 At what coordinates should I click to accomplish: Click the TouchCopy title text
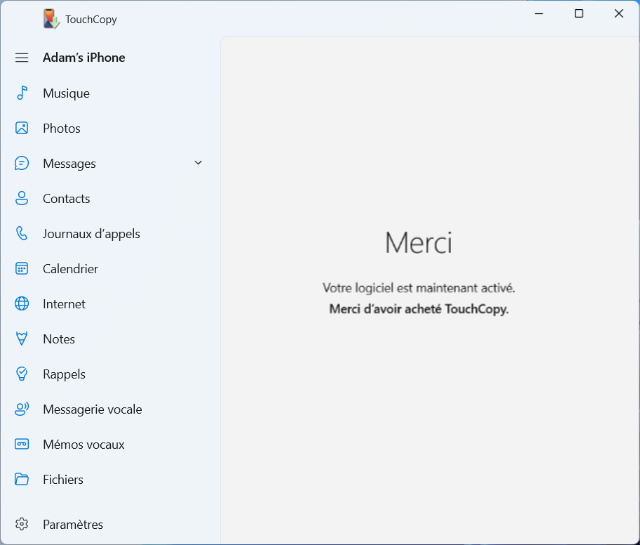pyautogui.click(x=91, y=19)
